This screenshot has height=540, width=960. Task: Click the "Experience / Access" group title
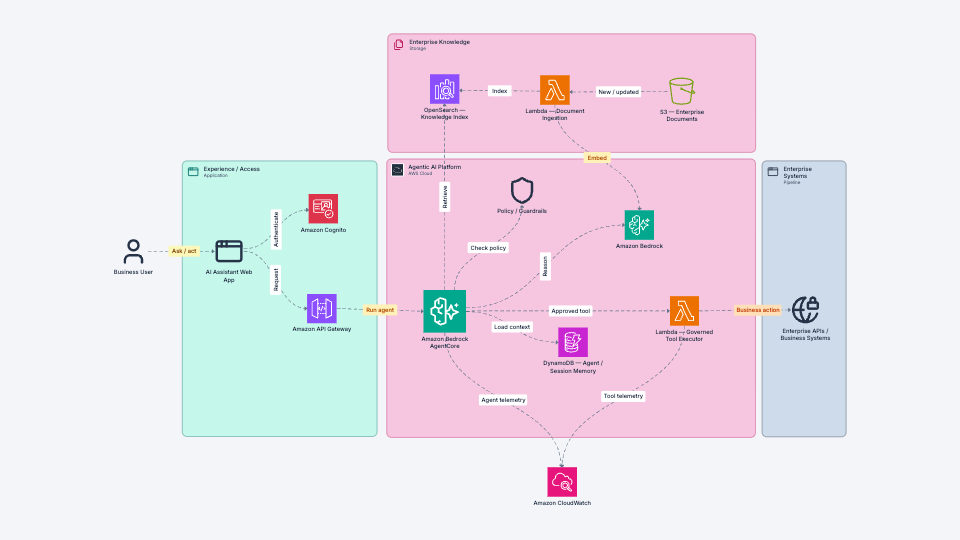231,169
